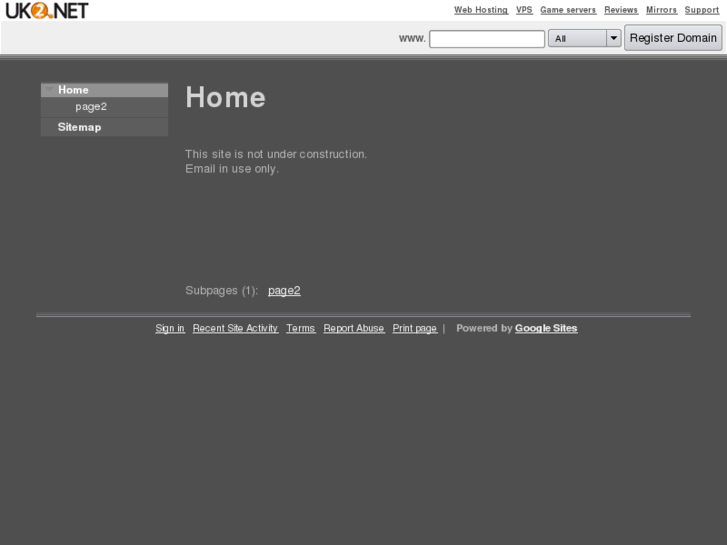727x545 pixels.
Task: Open Recent Site Activity
Action: click(235, 328)
